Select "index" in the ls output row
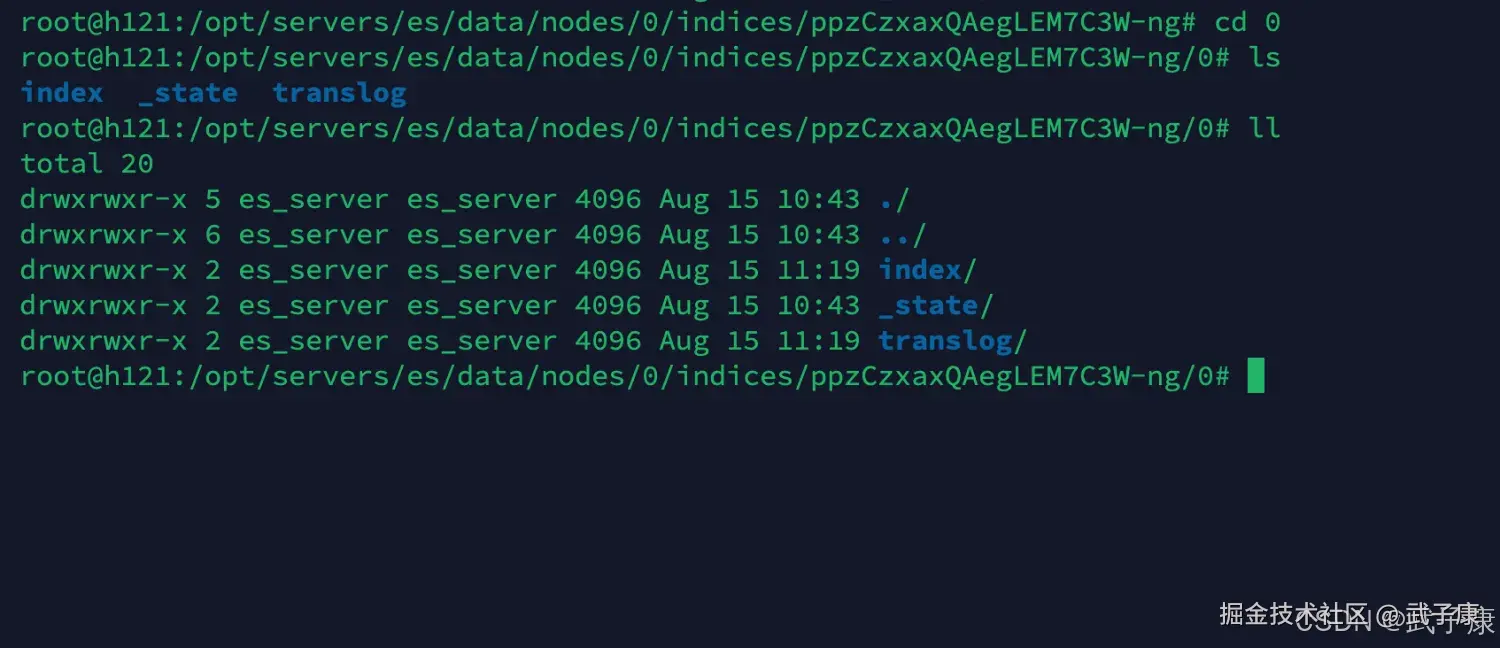The image size is (1500, 648). [x=62, y=93]
